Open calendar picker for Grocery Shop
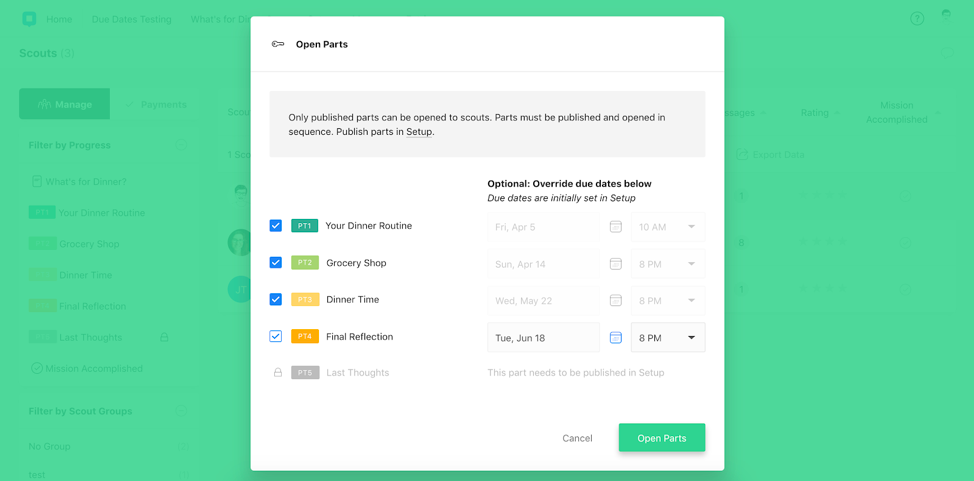974x481 pixels. (616, 264)
